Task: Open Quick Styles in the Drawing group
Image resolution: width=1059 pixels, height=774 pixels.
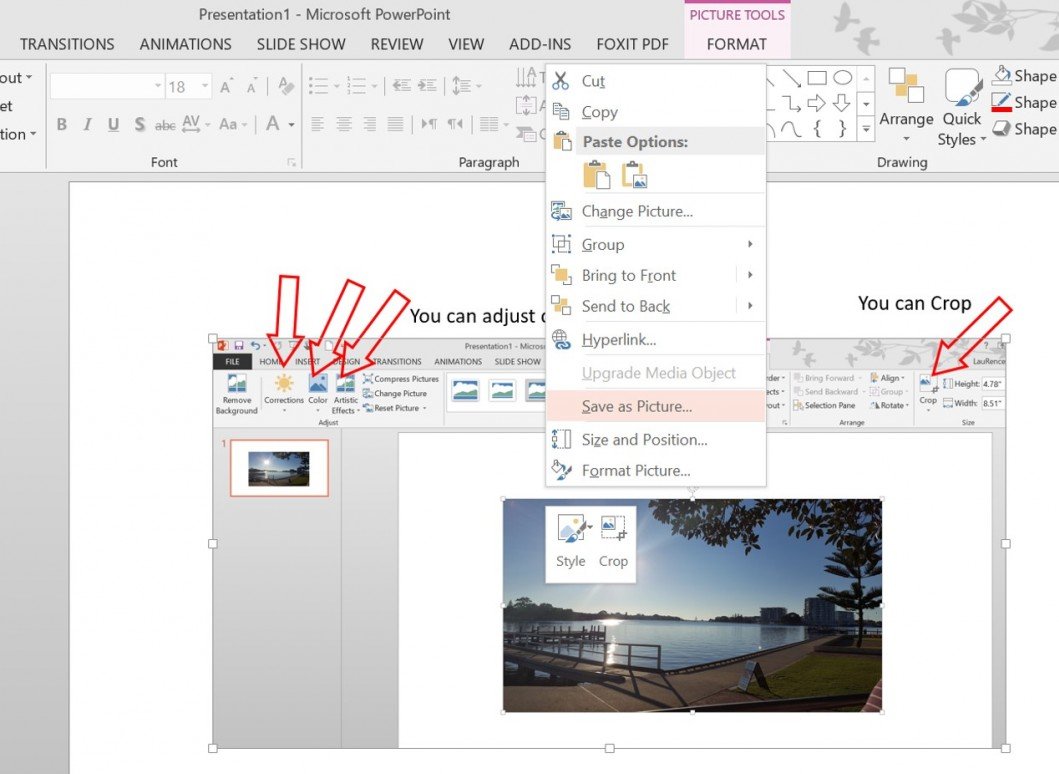Action: pos(961,105)
